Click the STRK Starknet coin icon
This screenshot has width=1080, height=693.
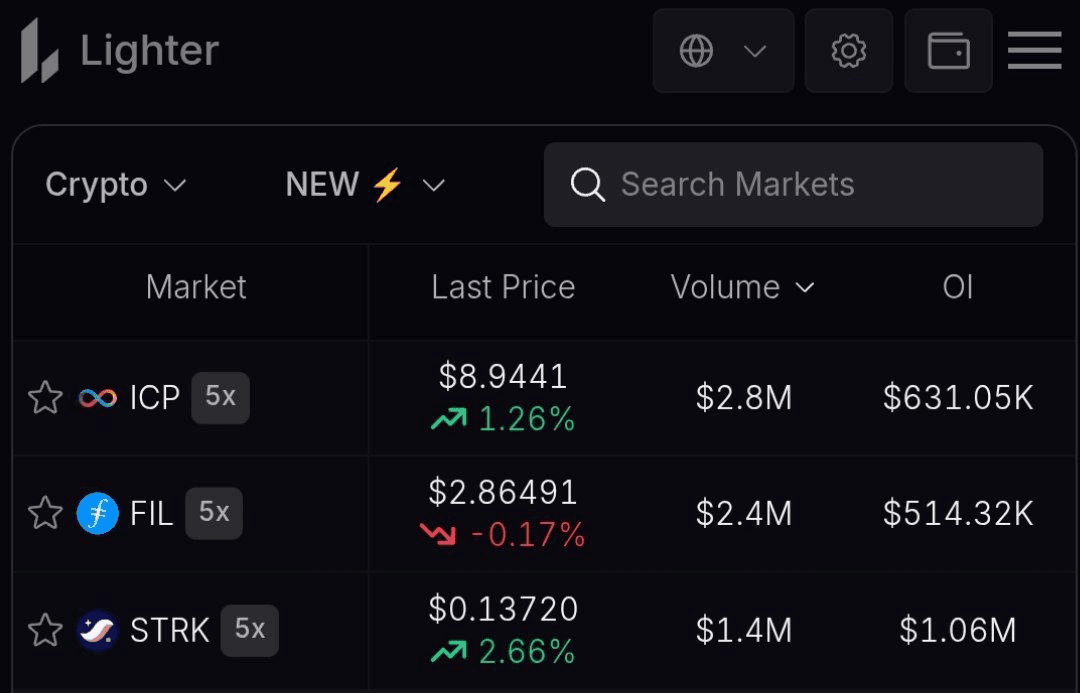97,630
